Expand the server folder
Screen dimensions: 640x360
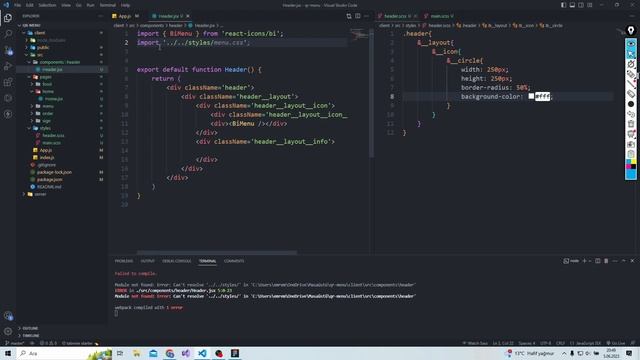(x=24, y=194)
